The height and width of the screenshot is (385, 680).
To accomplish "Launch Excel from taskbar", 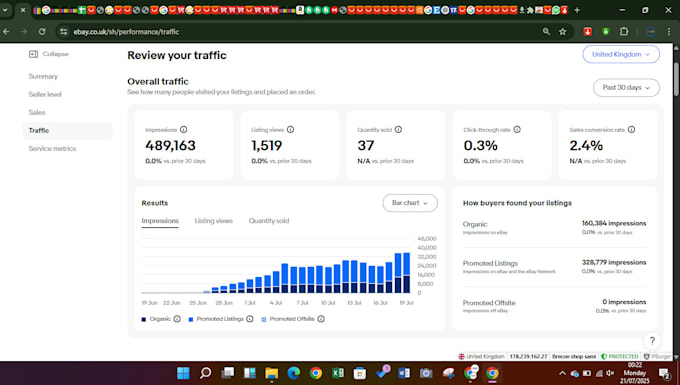I will tap(338, 373).
